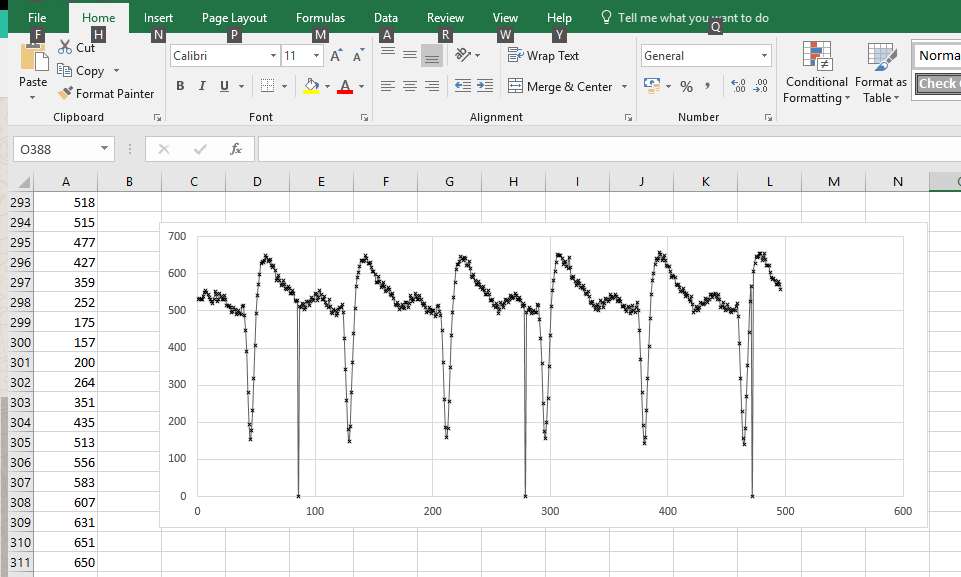Open the Data ribbon tab
This screenshot has width=961, height=577.
pos(385,17)
